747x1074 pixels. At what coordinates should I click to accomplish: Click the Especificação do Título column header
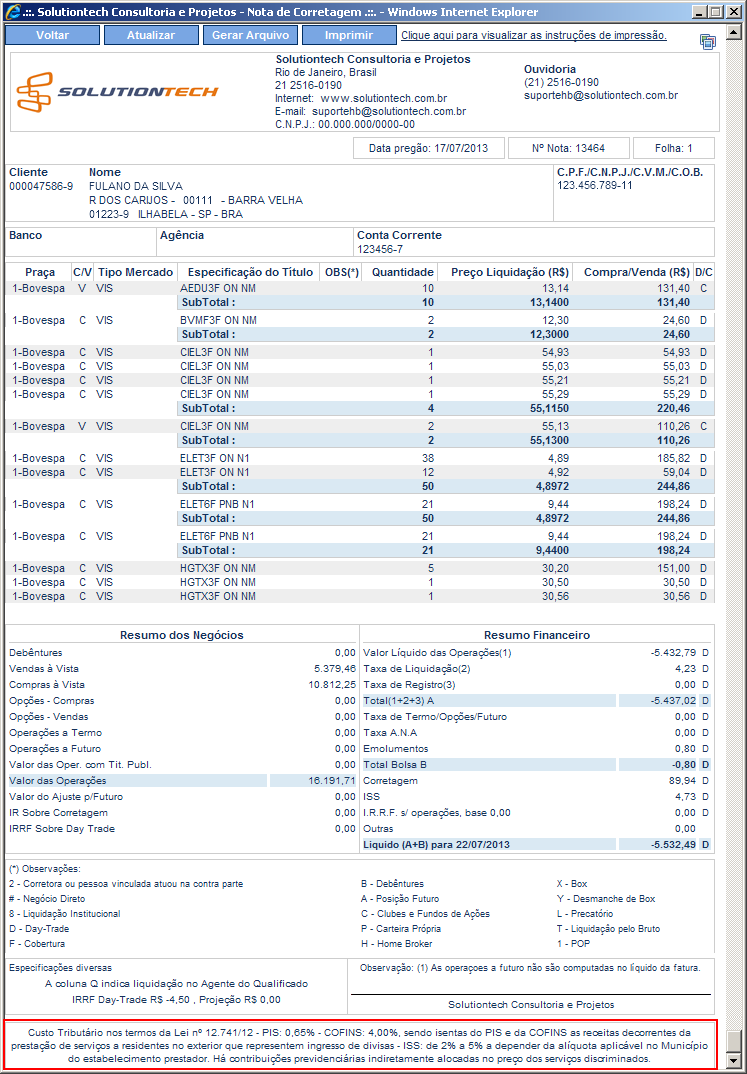[x=250, y=272]
